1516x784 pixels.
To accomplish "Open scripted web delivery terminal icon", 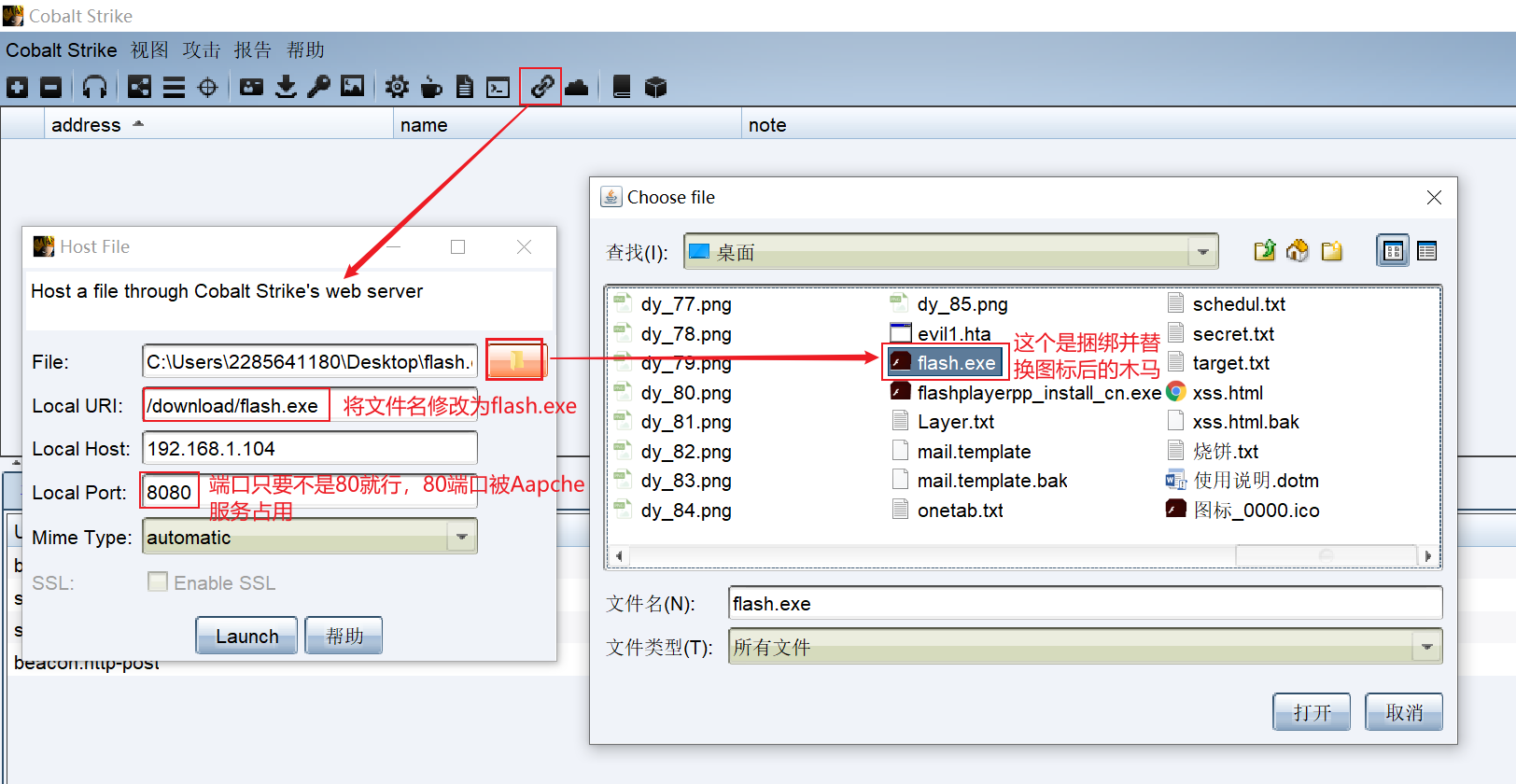I will coord(498,89).
